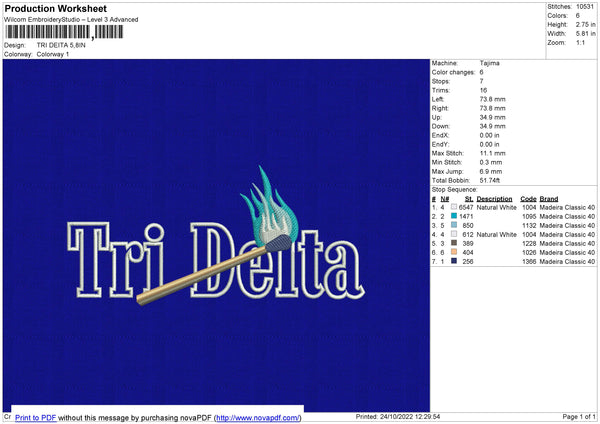Open the http://www.novapdf.com/ hyperlink

(x=258, y=417)
